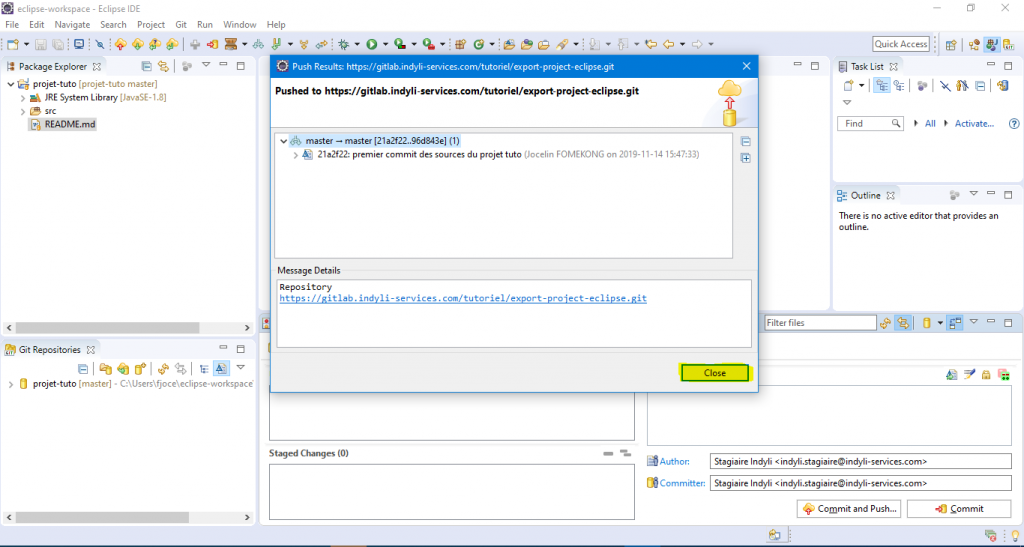Click Expand All icon in Push Results dialog

point(746,158)
